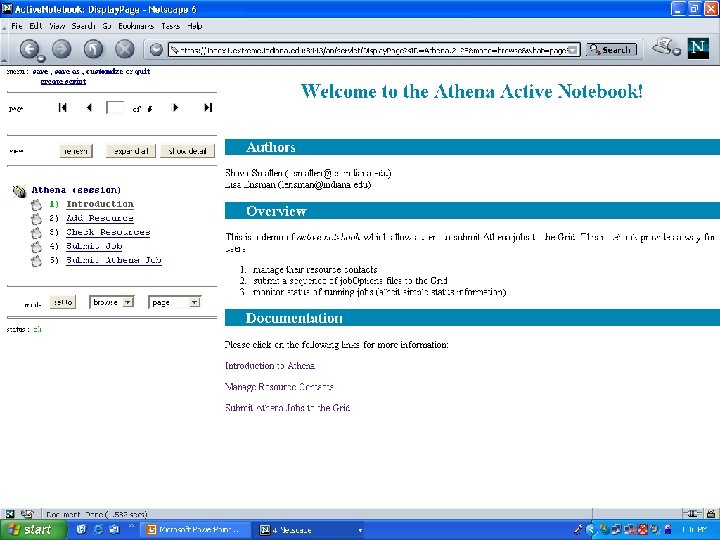Viewport: 720px width, 540px height.
Task: Click the first quick launch icon
Action: 82,529
